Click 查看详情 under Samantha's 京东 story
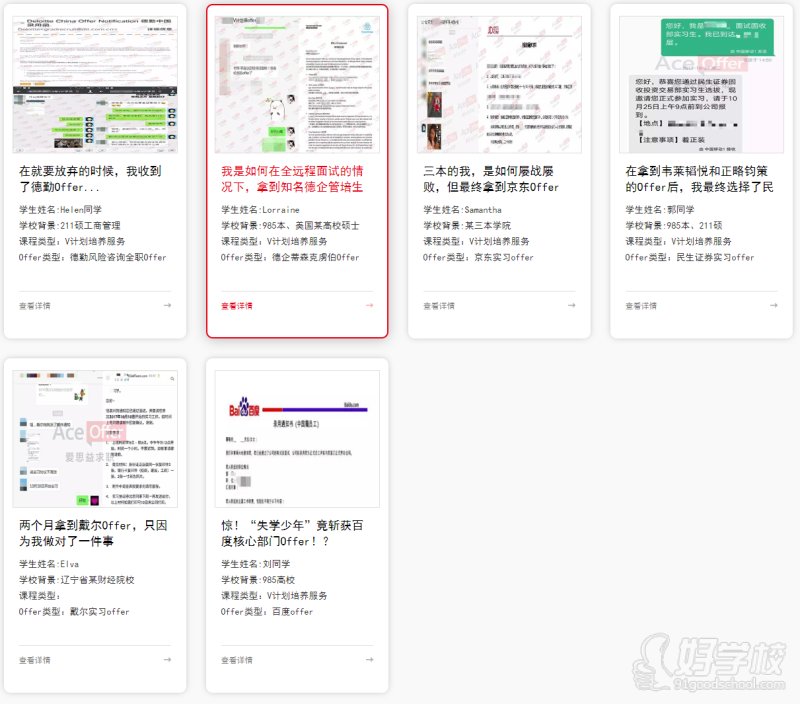The image size is (800, 704). coord(439,305)
